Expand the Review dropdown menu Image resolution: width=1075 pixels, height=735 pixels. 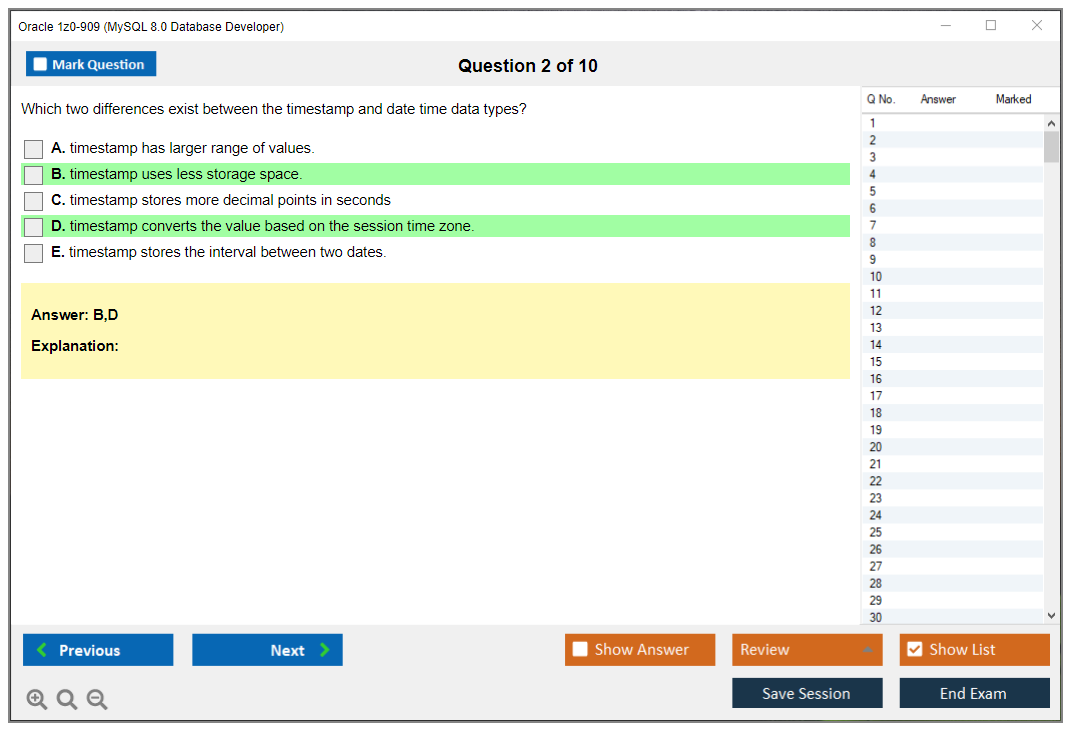[x=806, y=650]
